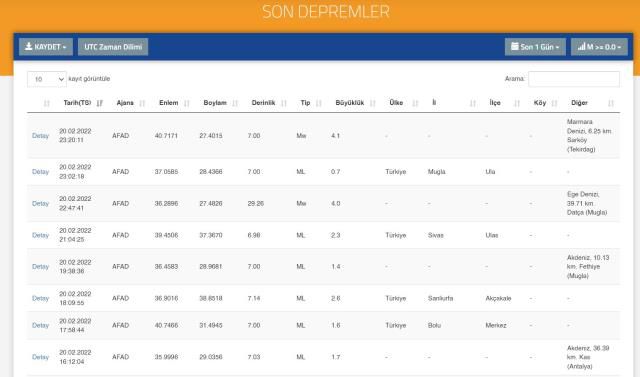Open the records-per-page dropdown showing 10
The width and height of the screenshot is (640, 377).
(x=47, y=79)
